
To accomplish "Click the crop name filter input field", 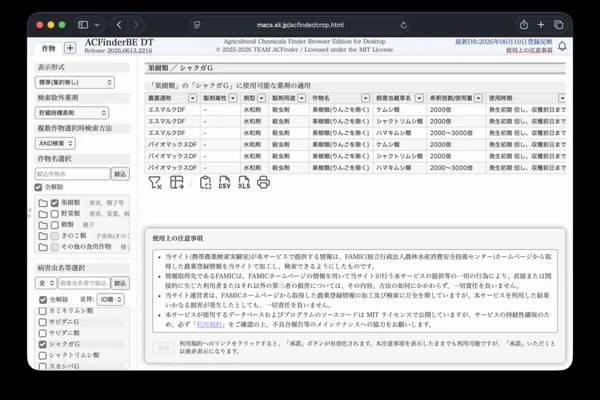I will (72, 174).
